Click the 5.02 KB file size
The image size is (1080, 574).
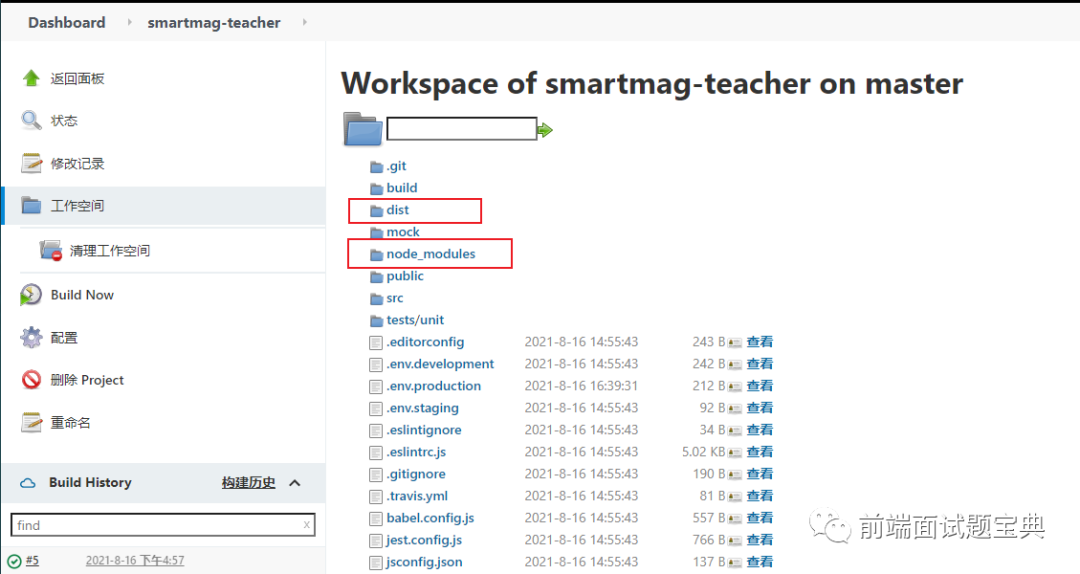(703, 453)
